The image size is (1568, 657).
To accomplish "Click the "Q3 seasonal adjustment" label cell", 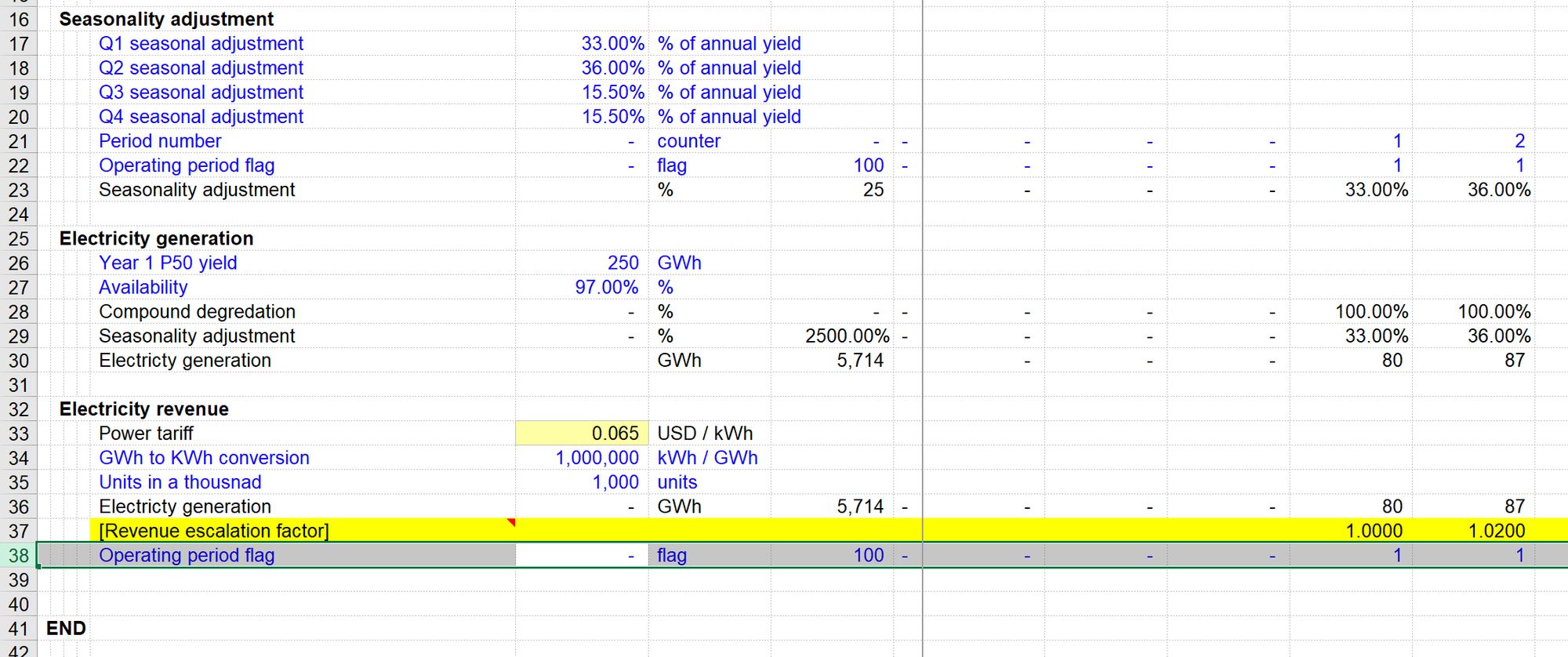I will pyautogui.click(x=201, y=93).
